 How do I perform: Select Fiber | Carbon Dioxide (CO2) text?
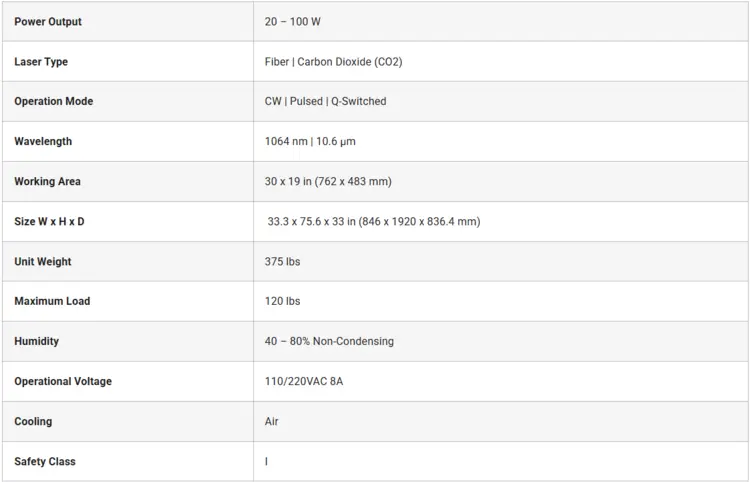[x=333, y=62]
